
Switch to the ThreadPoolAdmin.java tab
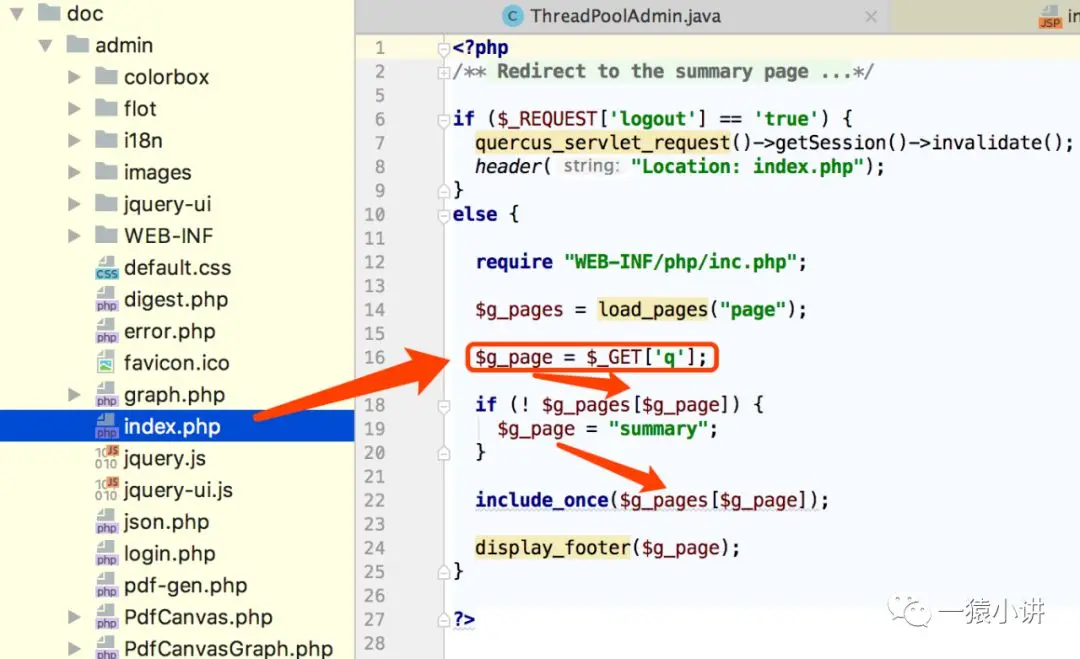click(x=624, y=16)
